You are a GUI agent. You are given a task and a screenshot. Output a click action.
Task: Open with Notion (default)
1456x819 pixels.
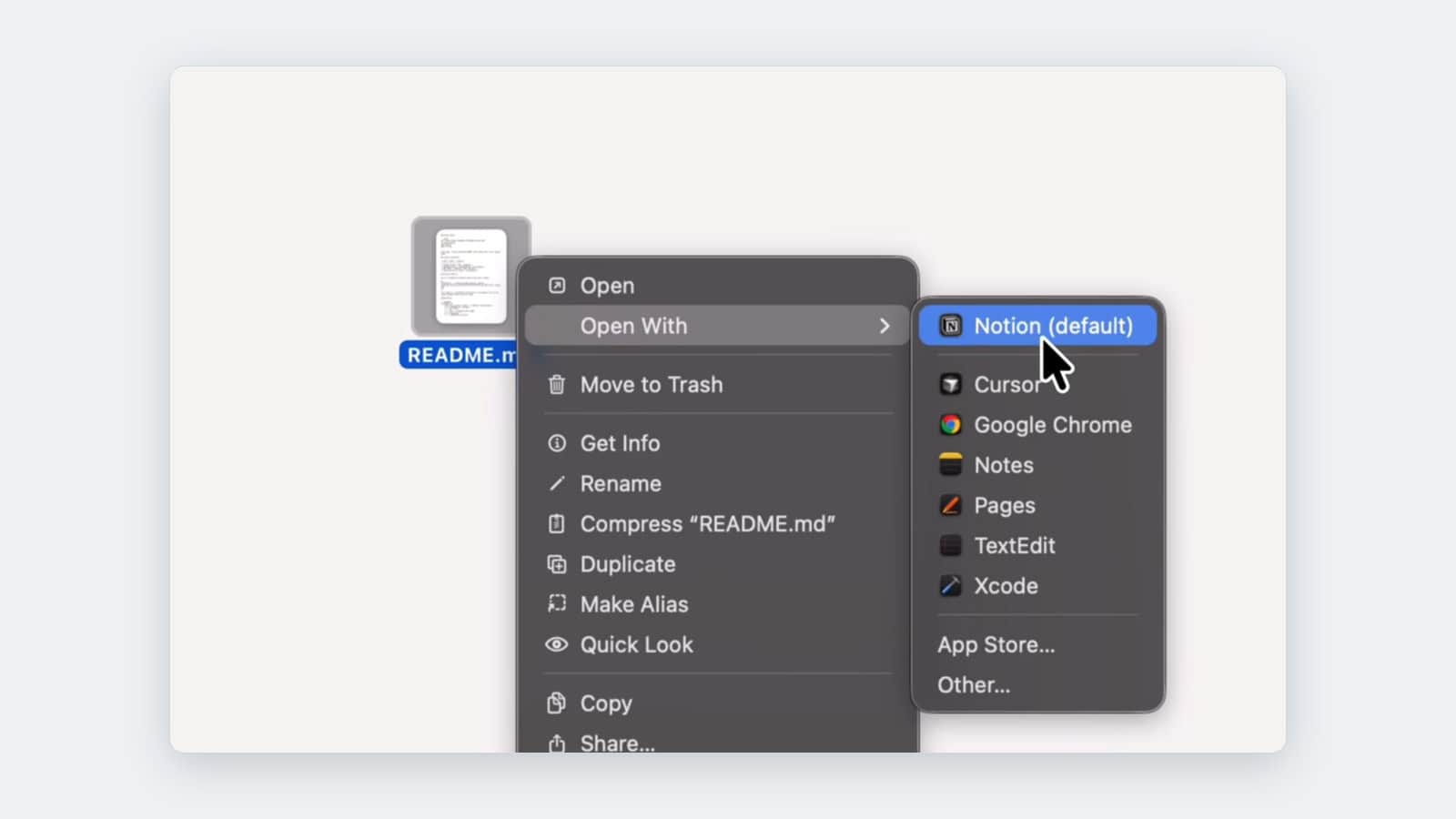[1037, 326]
